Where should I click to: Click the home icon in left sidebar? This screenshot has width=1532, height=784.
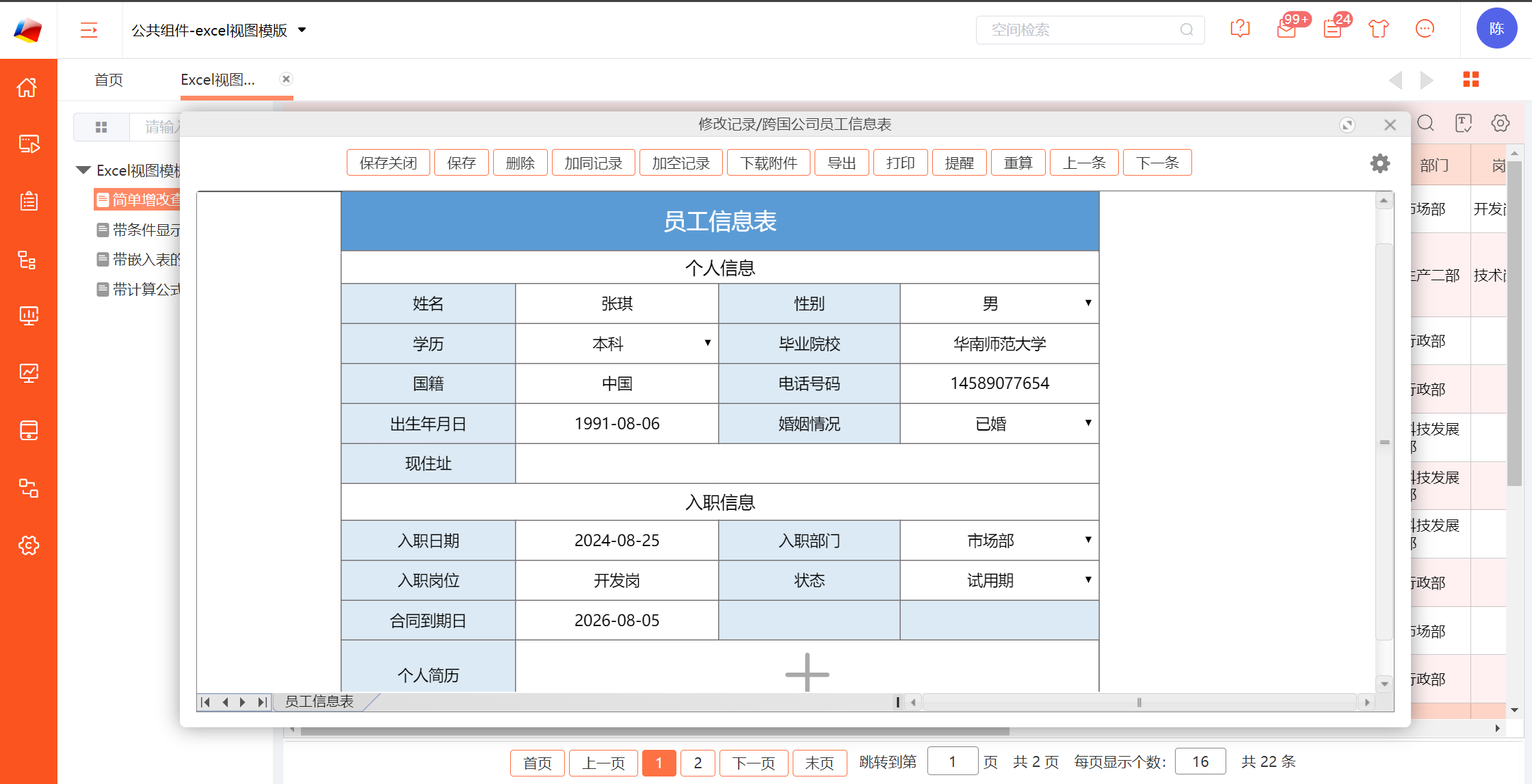(28, 87)
